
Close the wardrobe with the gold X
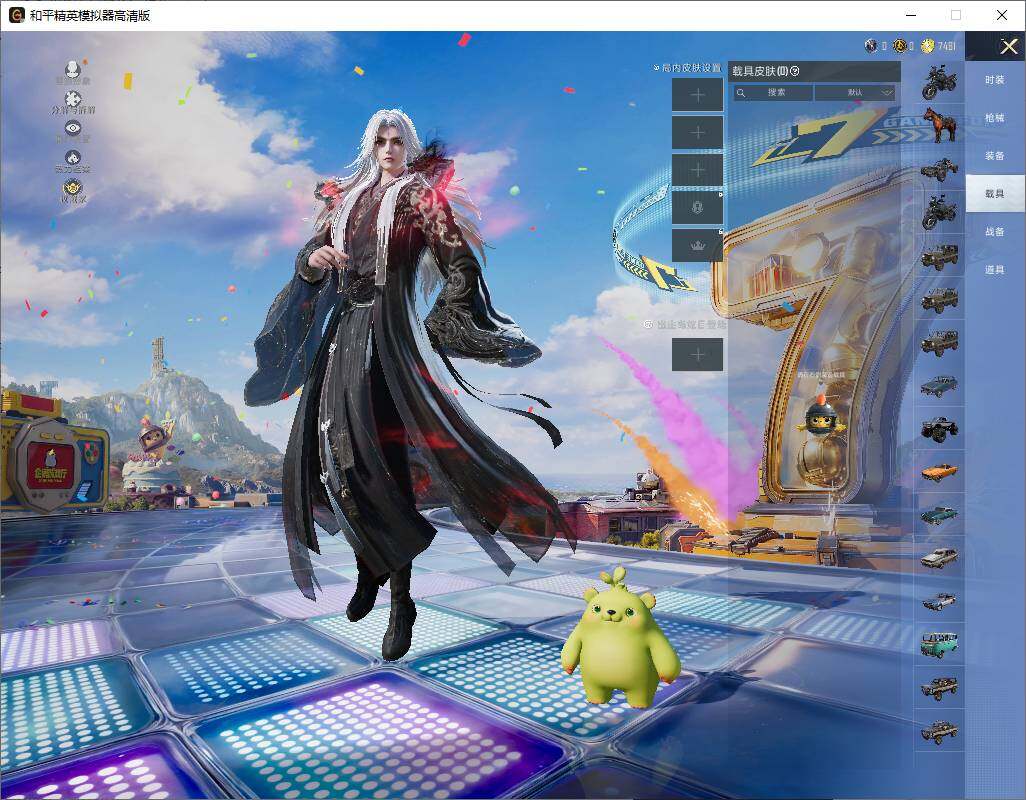1008,46
